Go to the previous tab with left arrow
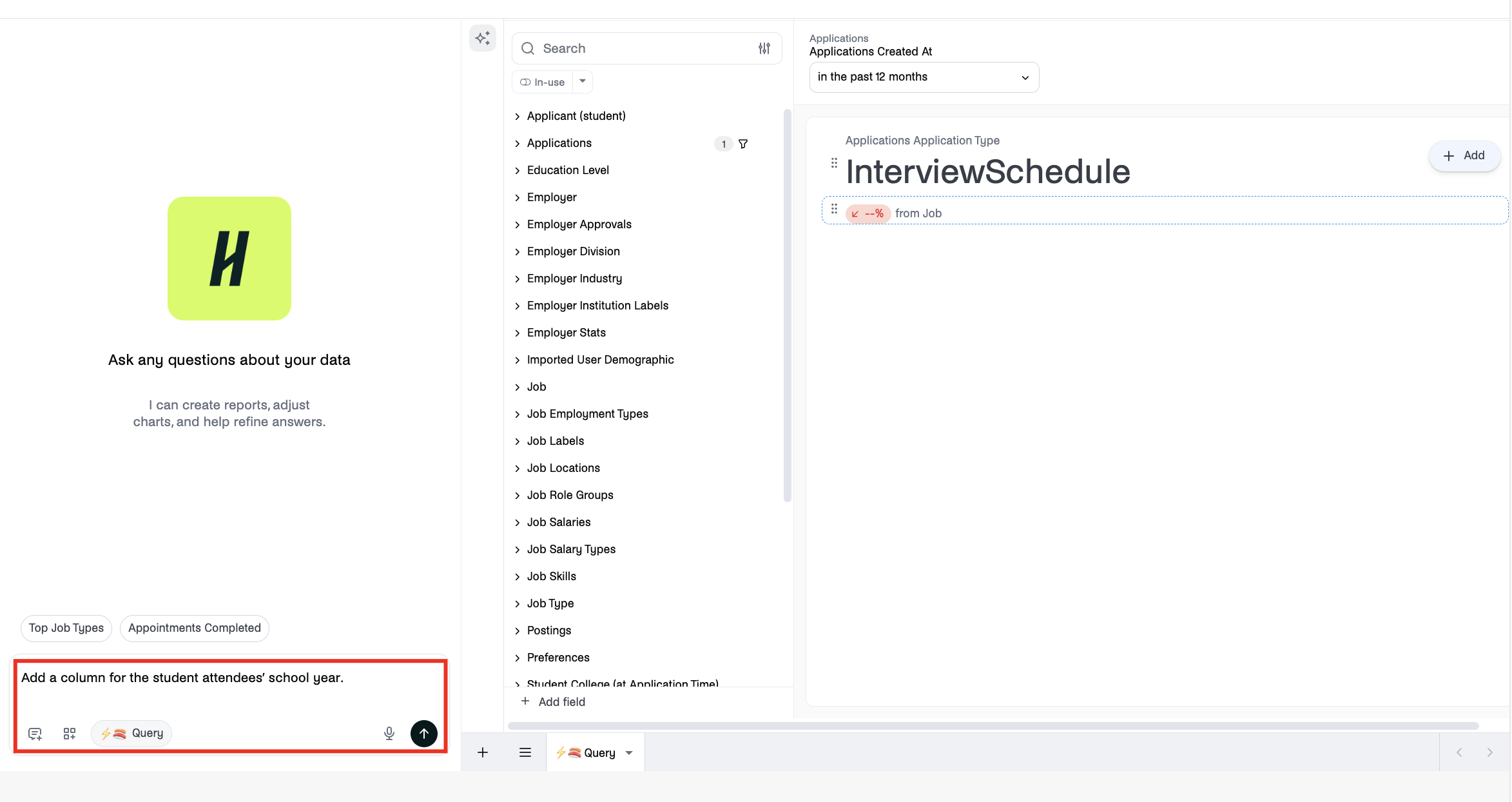Viewport: 1512px width, 802px height. click(x=1459, y=752)
